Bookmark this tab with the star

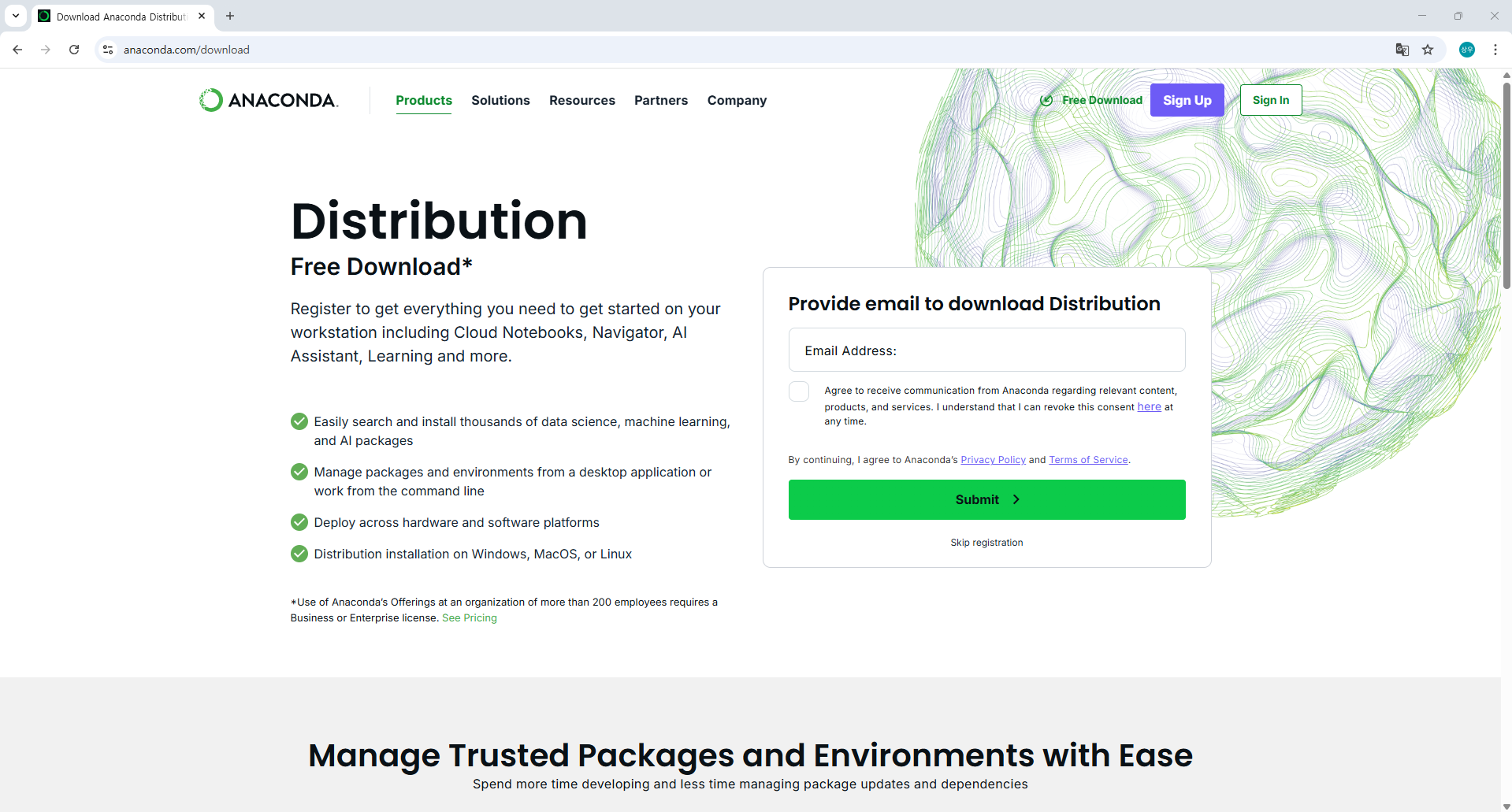pyautogui.click(x=1428, y=50)
